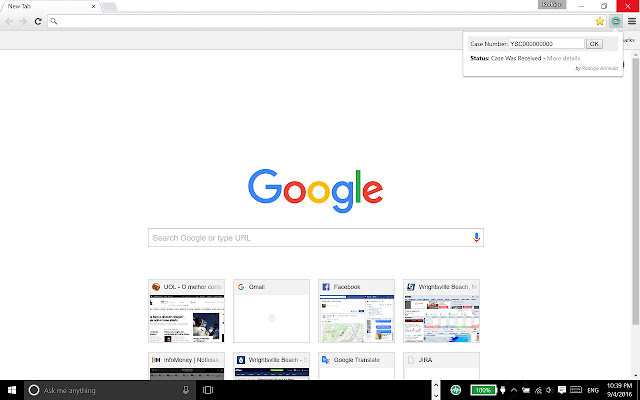
Task: Click the yellow bookmark star icon
Action: pyautogui.click(x=600, y=21)
